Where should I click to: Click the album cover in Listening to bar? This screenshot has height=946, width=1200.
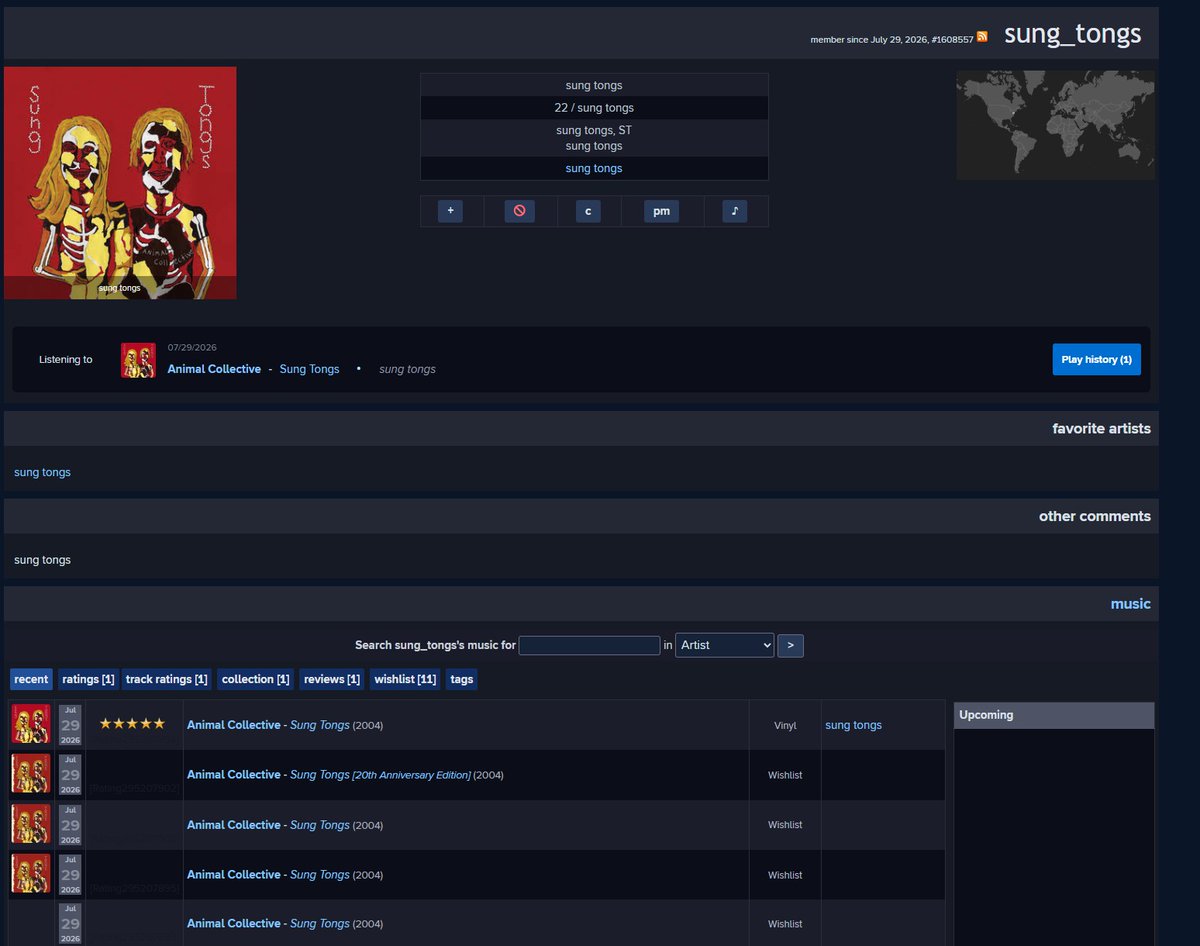point(138,360)
